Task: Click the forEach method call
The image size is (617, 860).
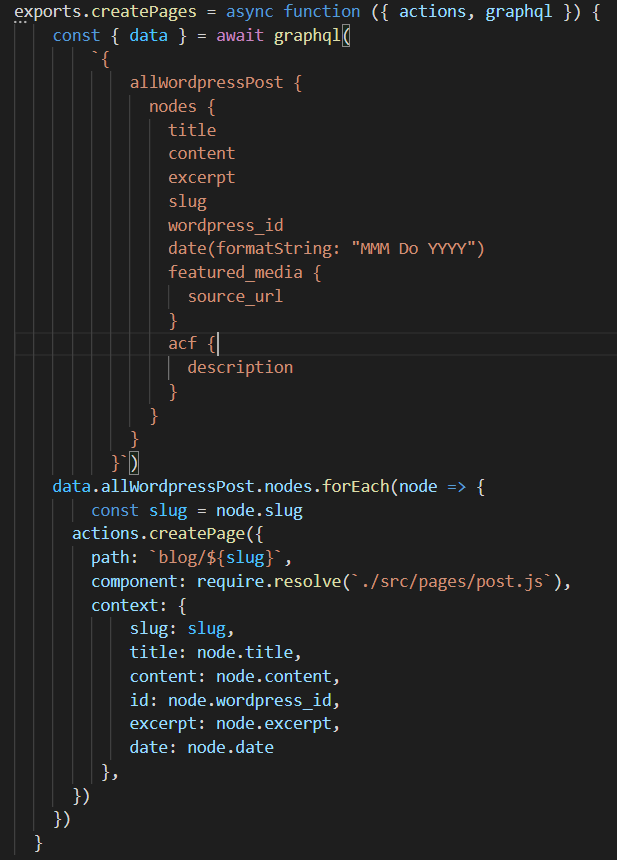Action: pos(357,487)
